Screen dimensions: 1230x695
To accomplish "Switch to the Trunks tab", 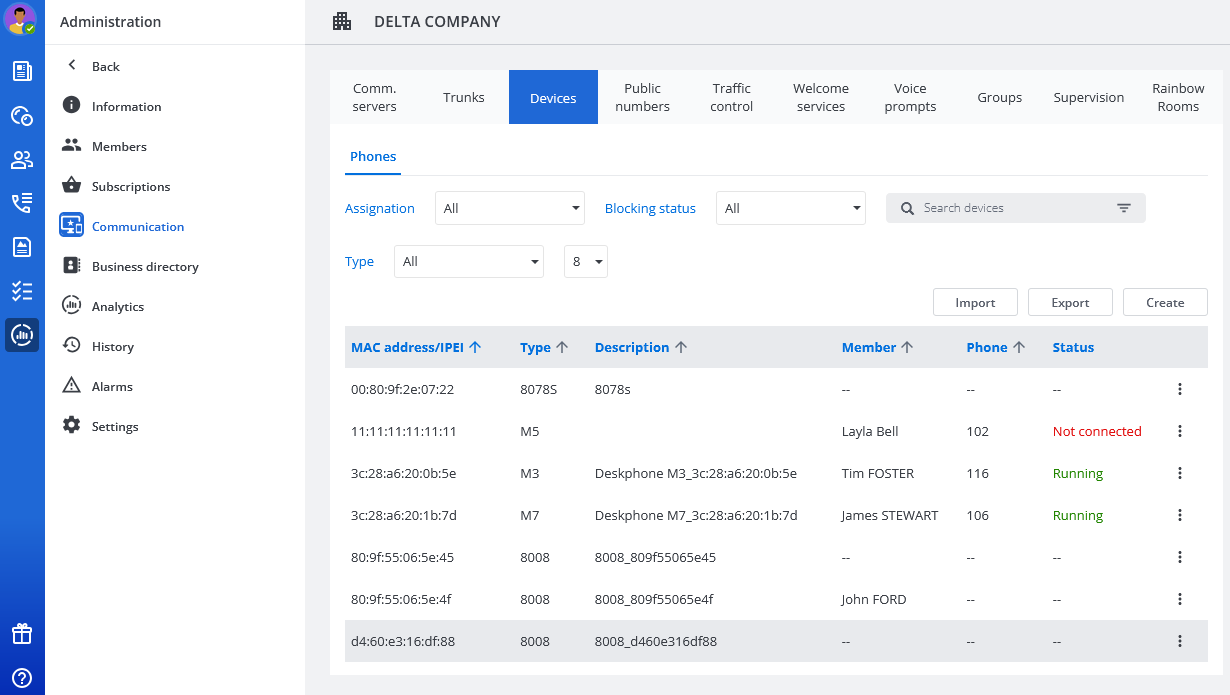I will coord(464,97).
